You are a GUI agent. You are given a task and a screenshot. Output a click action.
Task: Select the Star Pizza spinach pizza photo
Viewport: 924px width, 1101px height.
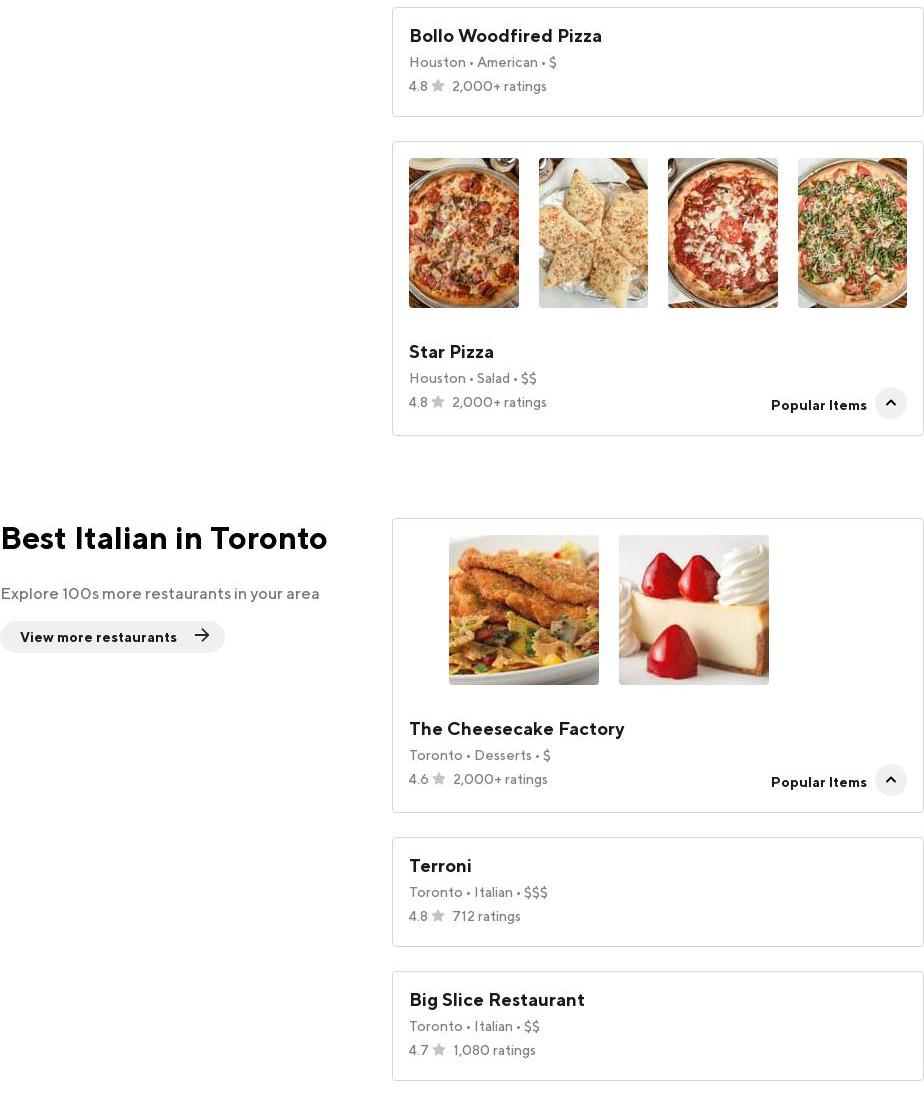[x=852, y=233]
